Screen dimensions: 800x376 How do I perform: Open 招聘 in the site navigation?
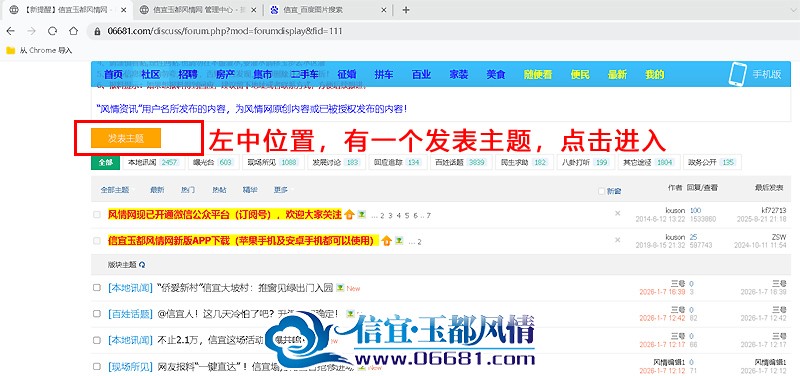188,74
